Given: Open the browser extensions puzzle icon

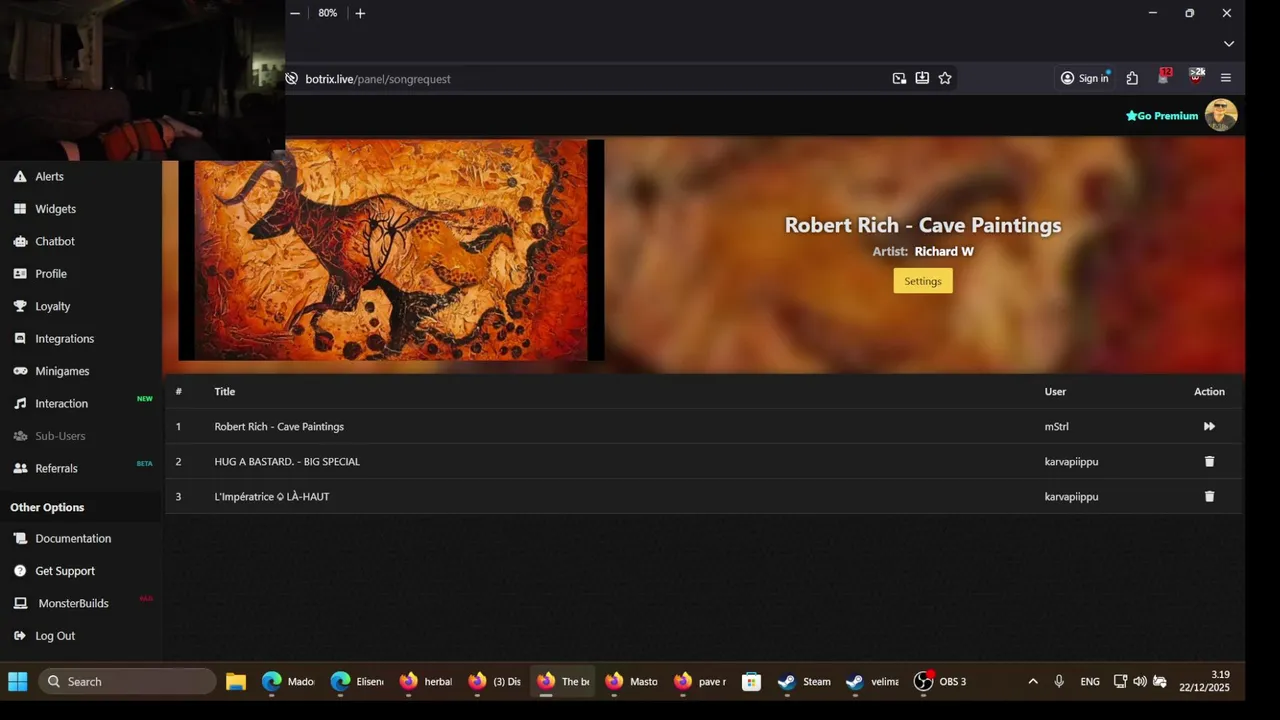Looking at the screenshot, I should point(1132,78).
